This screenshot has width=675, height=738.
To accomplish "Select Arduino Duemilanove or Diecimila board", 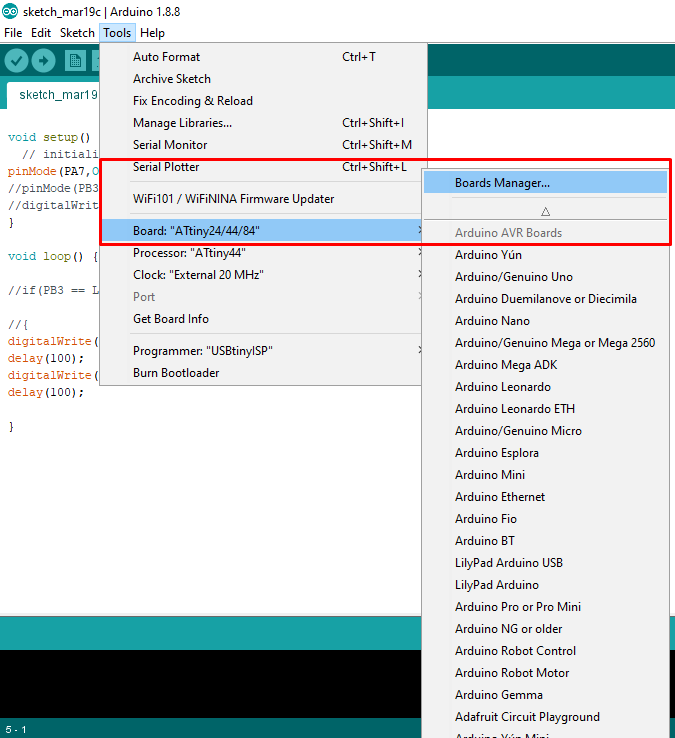I will click(x=546, y=299).
